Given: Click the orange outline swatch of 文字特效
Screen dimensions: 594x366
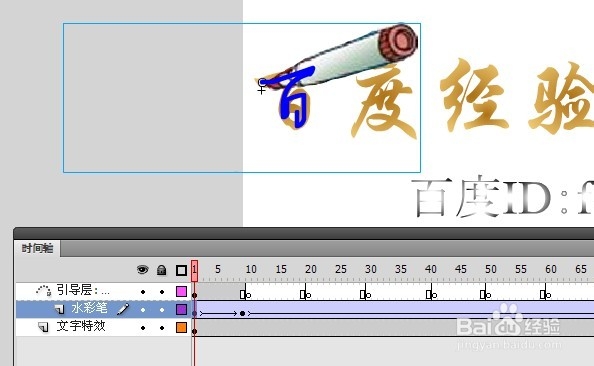Looking at the screenshot, I should (x=181, y=327).
